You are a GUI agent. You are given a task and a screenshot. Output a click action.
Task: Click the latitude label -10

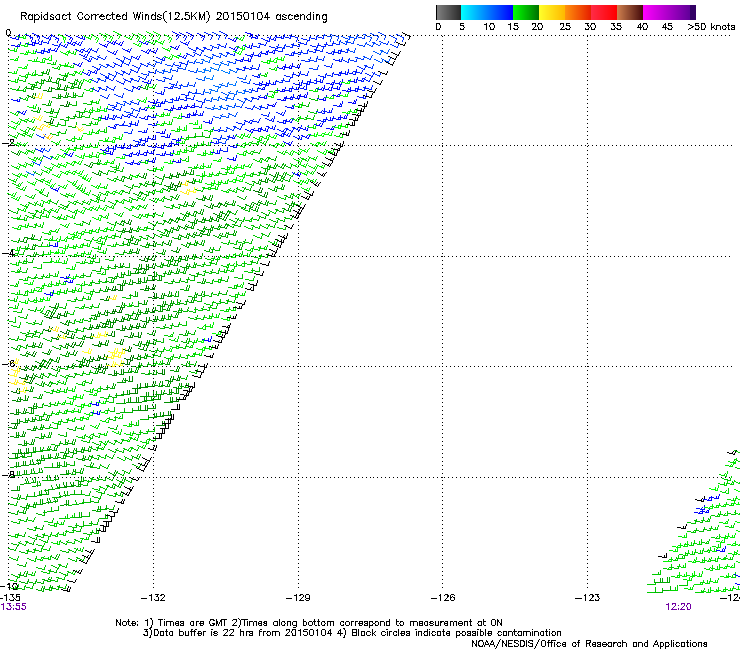9,586
